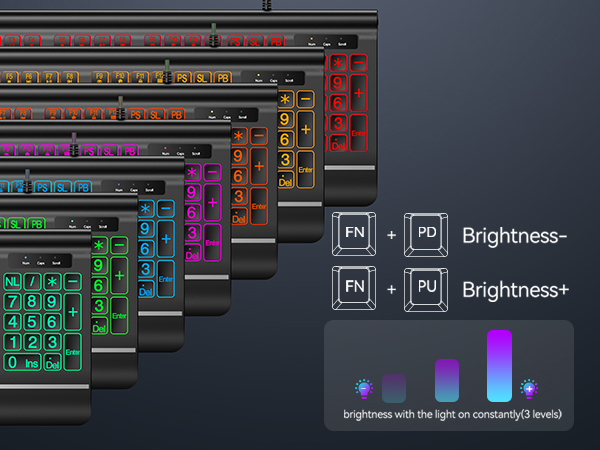Click the PD key icon
600x450 pixels.
[425, 237]
